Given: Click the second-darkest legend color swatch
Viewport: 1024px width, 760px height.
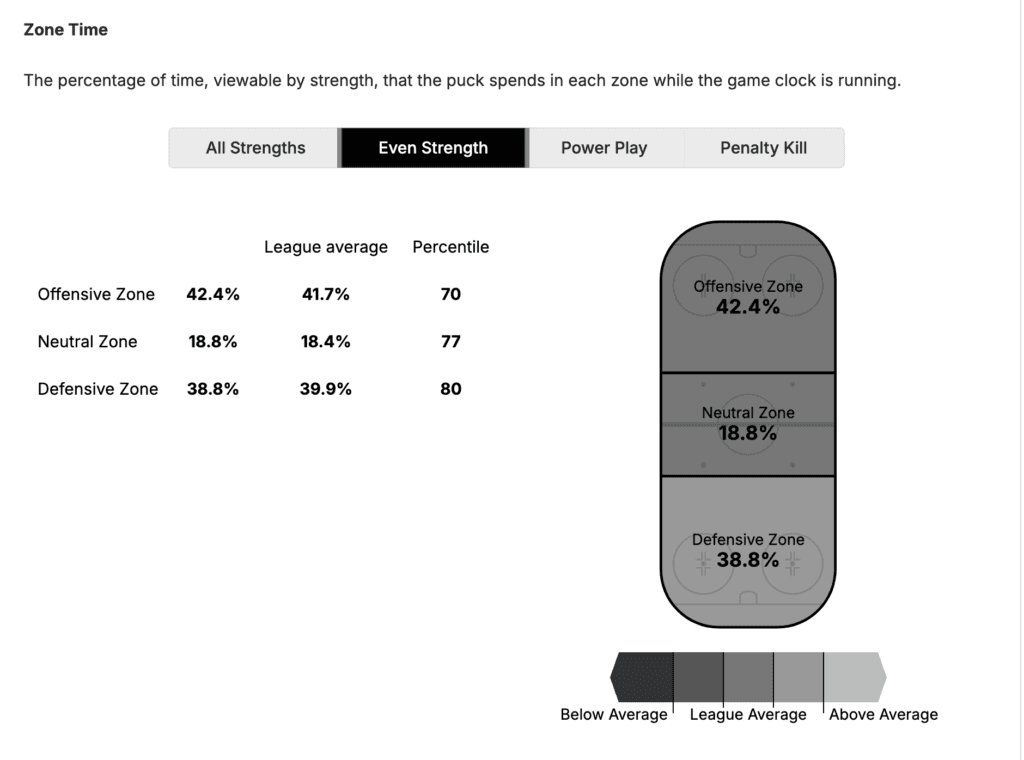Looking at the screenshot, I should (698, 677).
